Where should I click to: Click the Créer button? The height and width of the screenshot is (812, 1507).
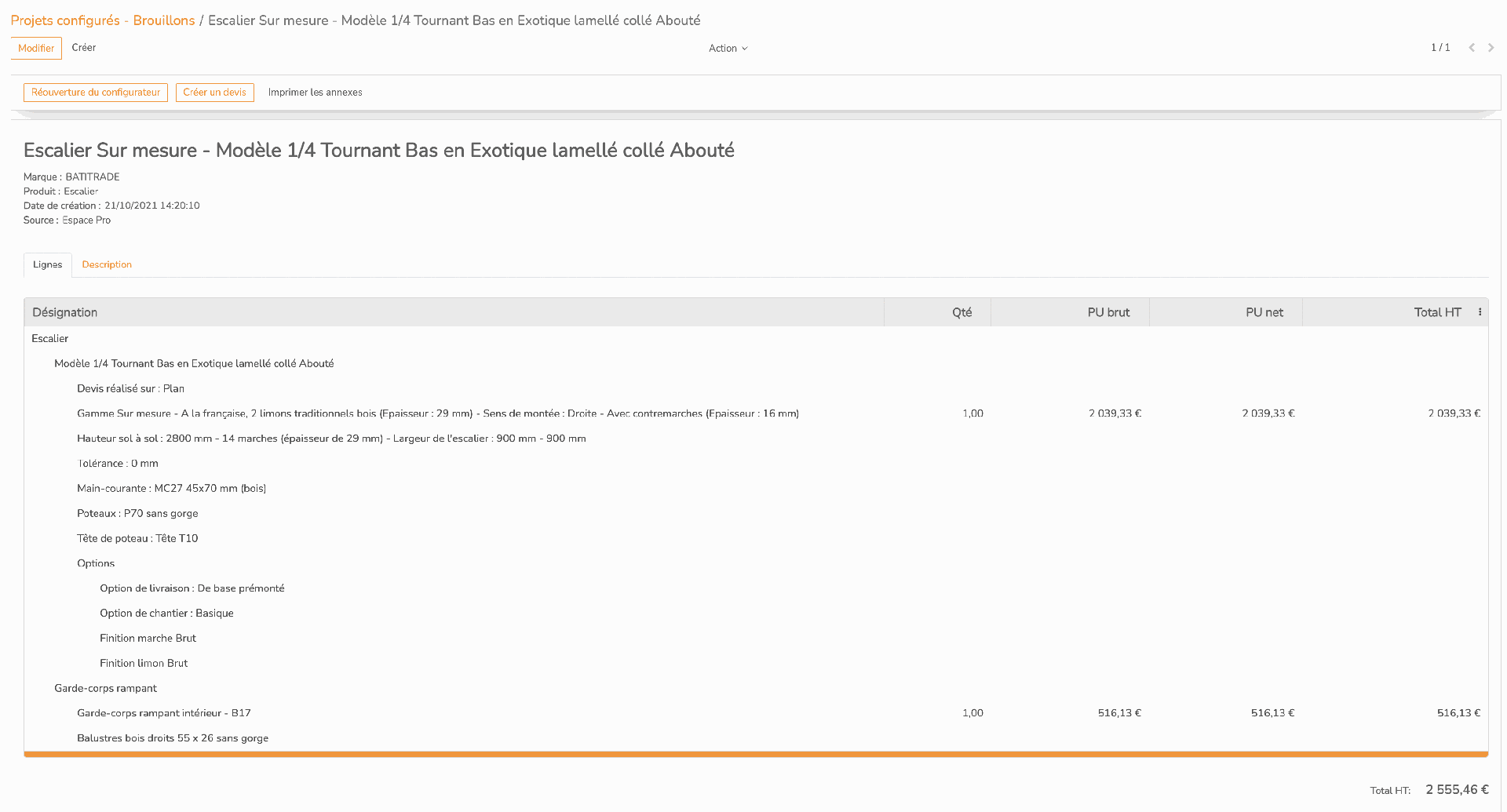click(84, 48)
